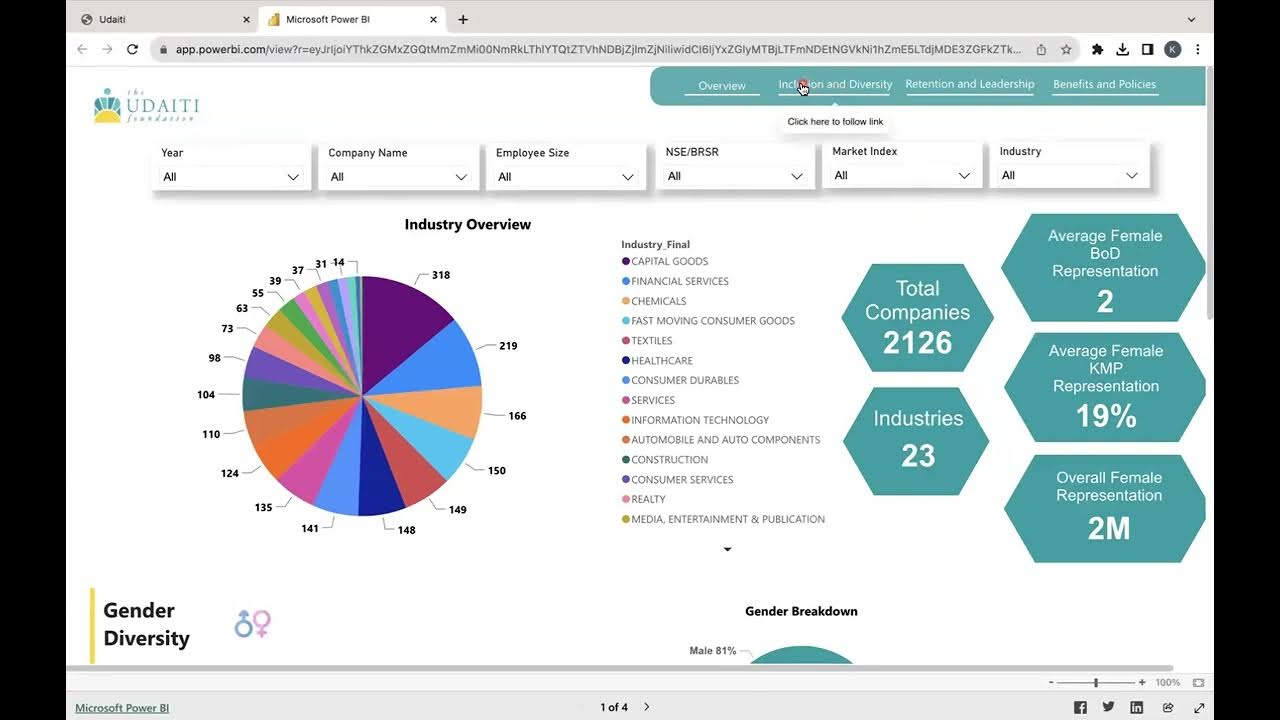Click the fit to page icon
Image resolution: width=1280 pixels, height=720 pixels.
click(1198, 682)
